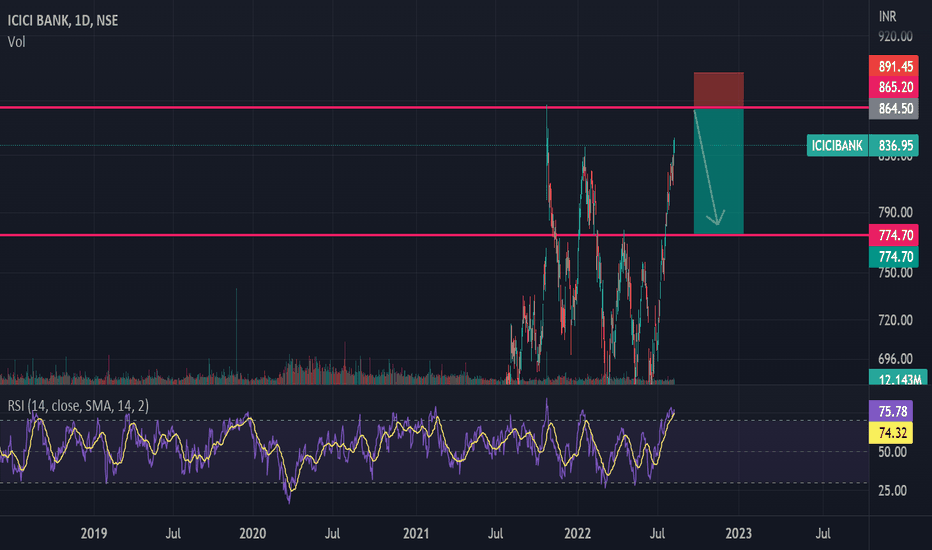The height and width of the screenshot is (550, 932).
Task: Select the 864.50 price label
Action: pos(894,109)
